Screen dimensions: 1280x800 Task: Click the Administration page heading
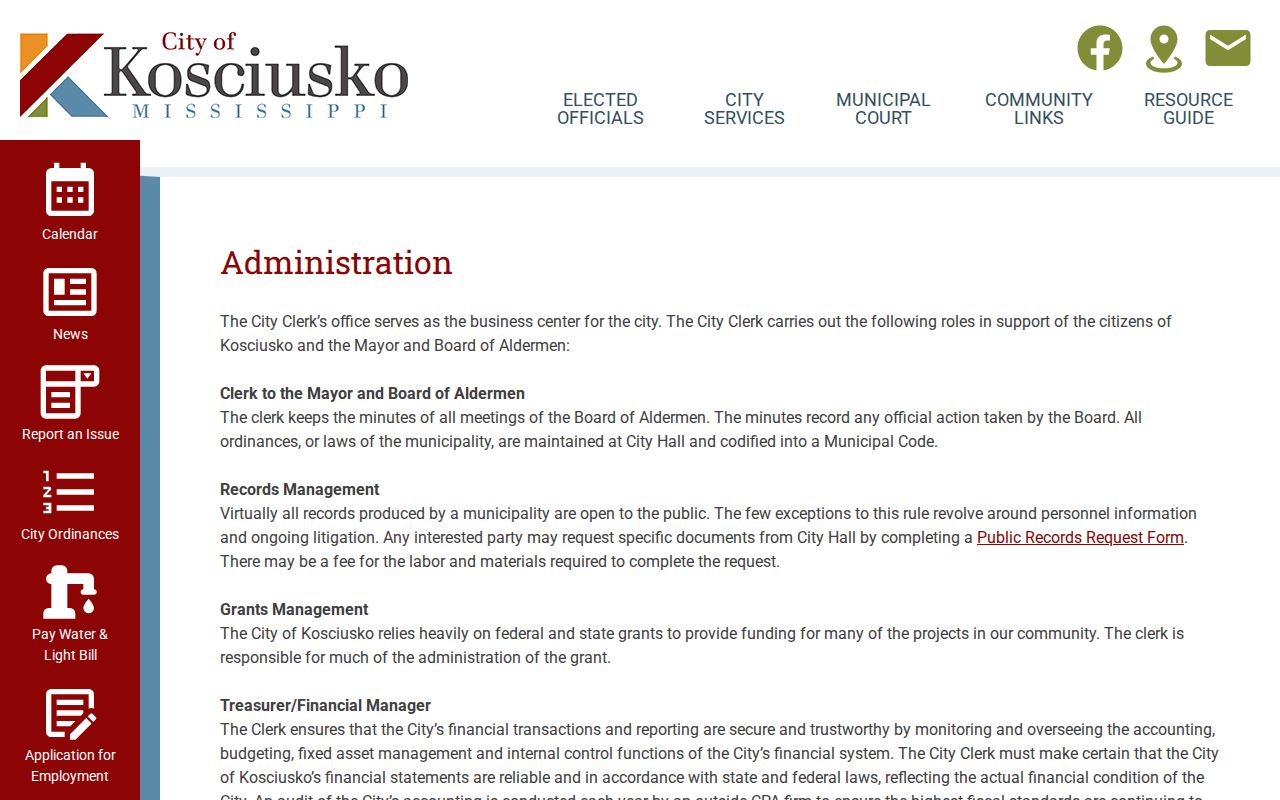pos(336,262)
